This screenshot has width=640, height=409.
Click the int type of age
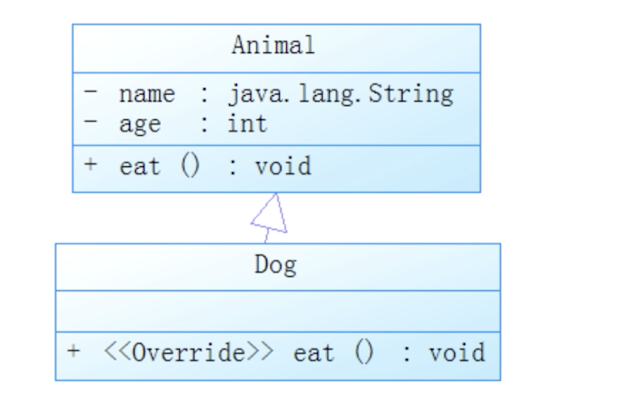tap(247, 124)
